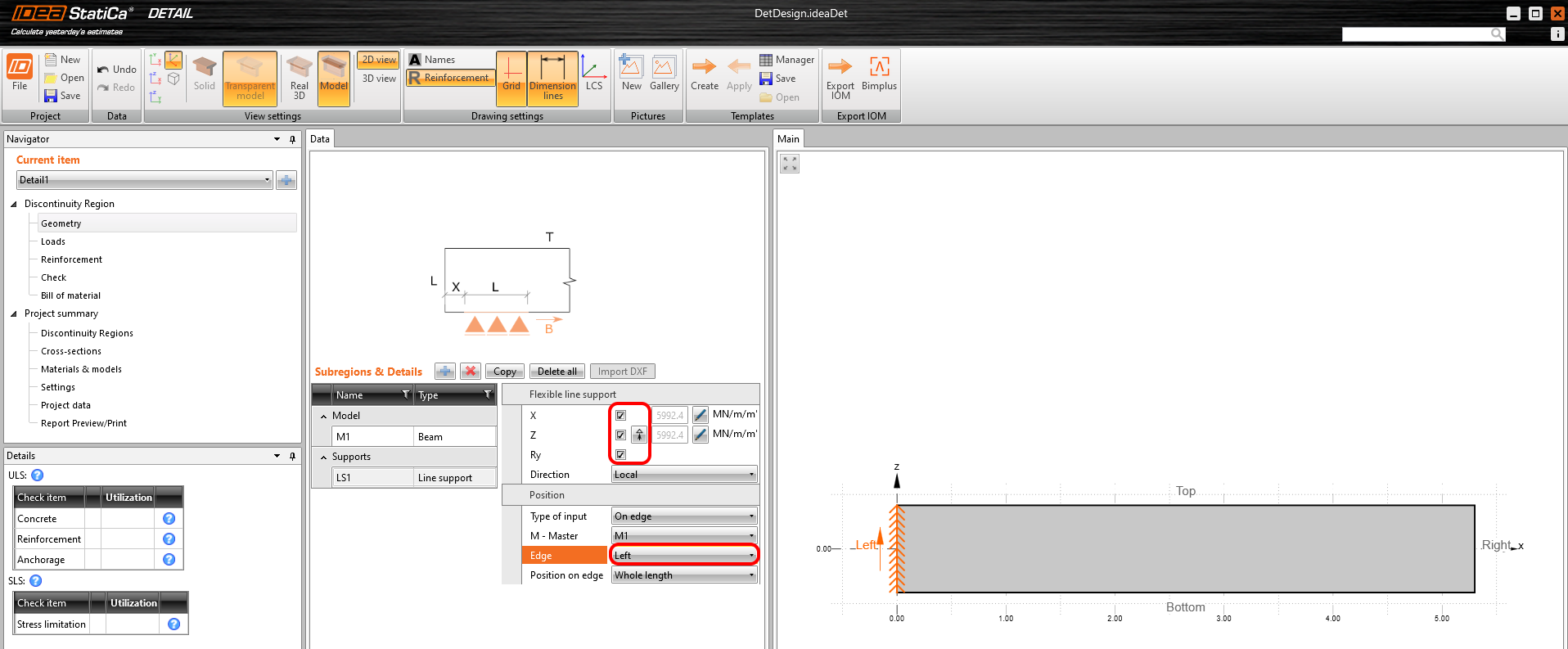Click the Solid view icon
The image size is (1568, 649).
coord(204,74)
